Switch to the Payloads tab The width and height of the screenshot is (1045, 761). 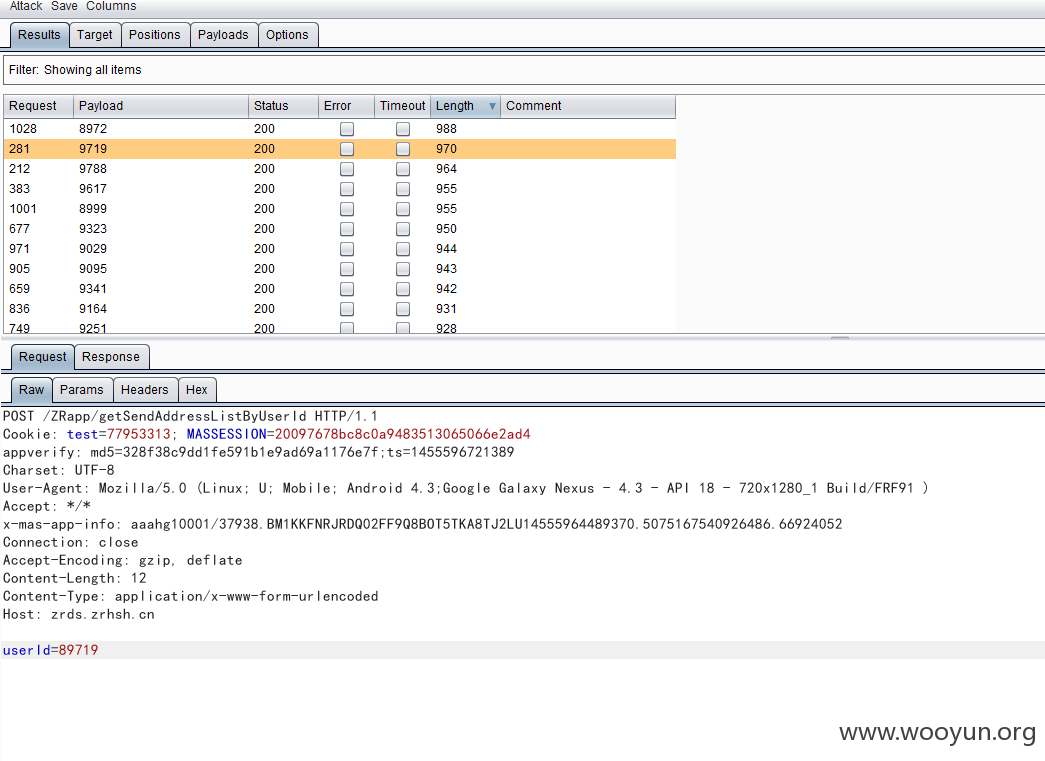coord(223,35)
